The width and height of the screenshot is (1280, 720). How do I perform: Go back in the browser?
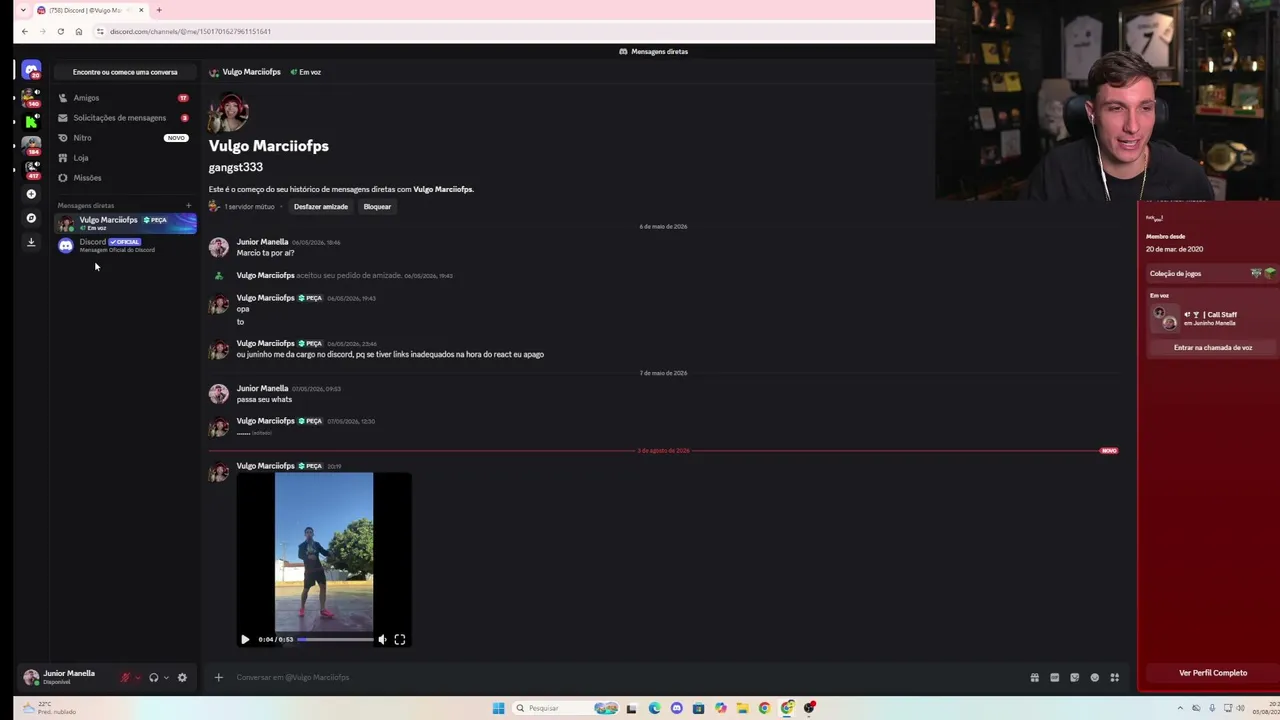point(24,31)
